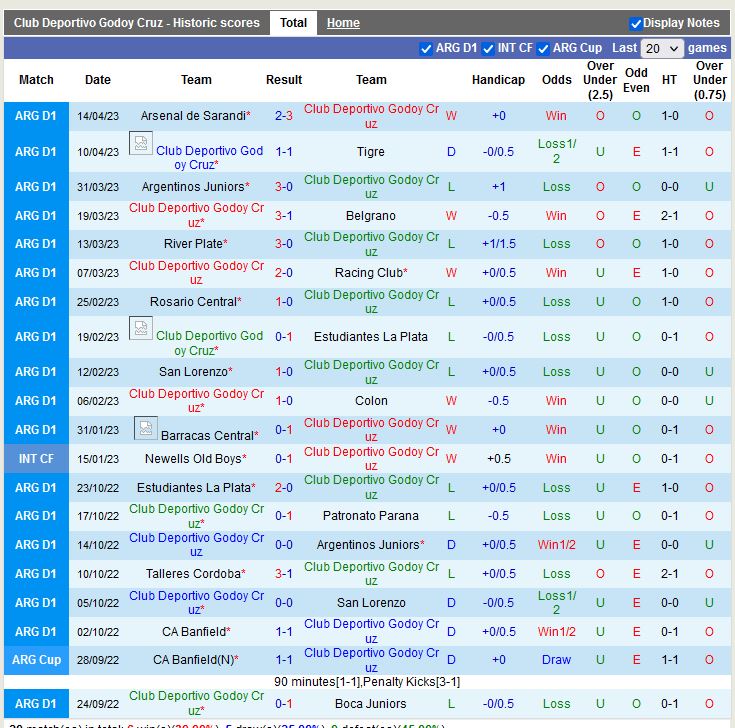Click the 2-3 result score link

(284, 116)
